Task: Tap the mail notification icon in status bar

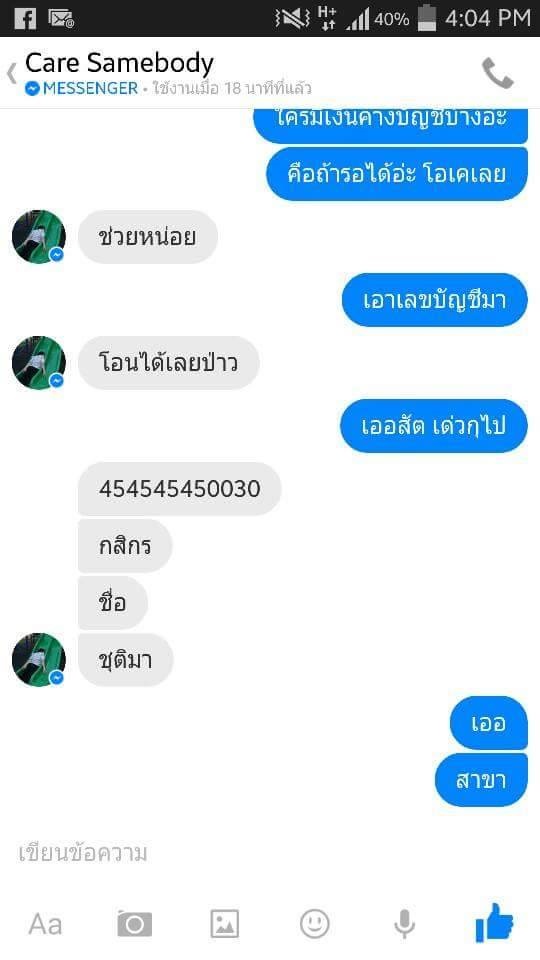Action: [61, 18]
